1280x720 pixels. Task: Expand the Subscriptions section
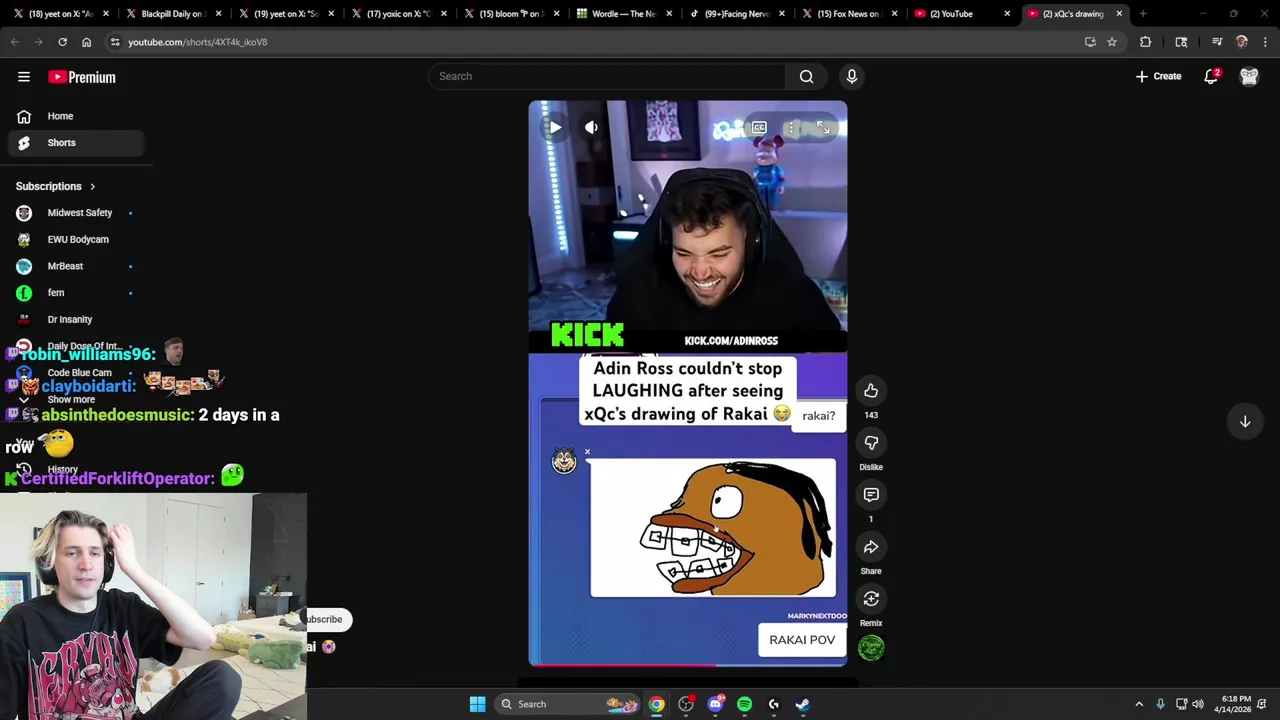(56, 186)
